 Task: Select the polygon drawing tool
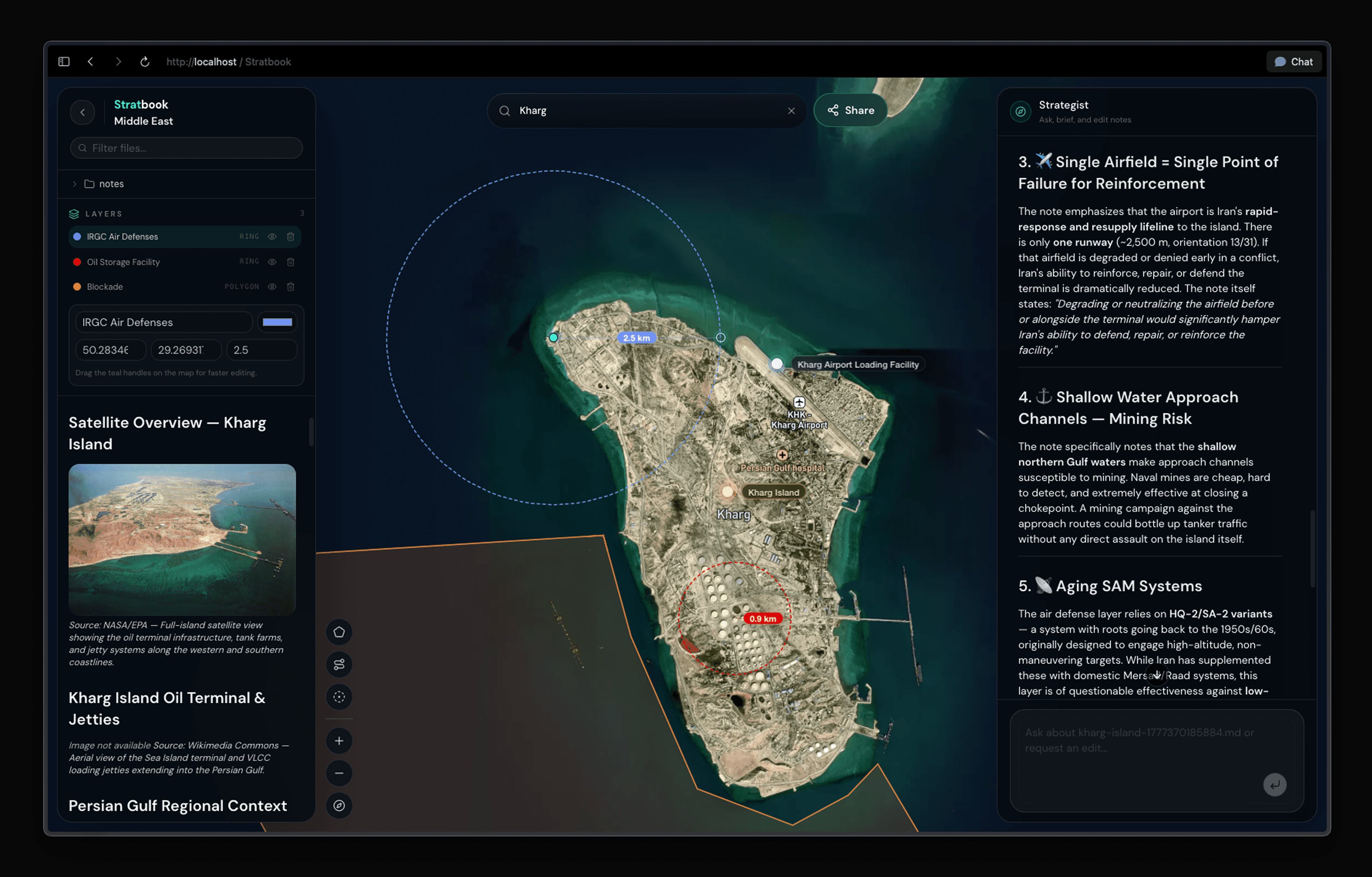[339, 632]
